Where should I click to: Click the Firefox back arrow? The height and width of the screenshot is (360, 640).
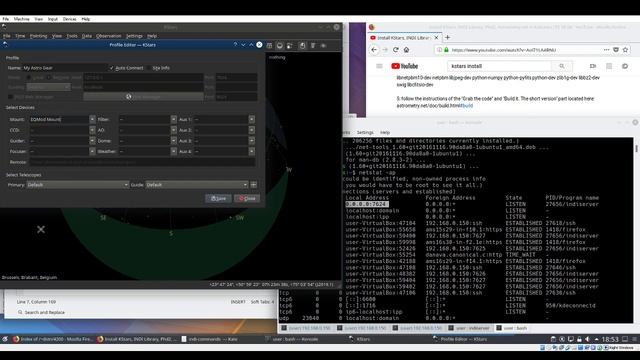[374, 50]
